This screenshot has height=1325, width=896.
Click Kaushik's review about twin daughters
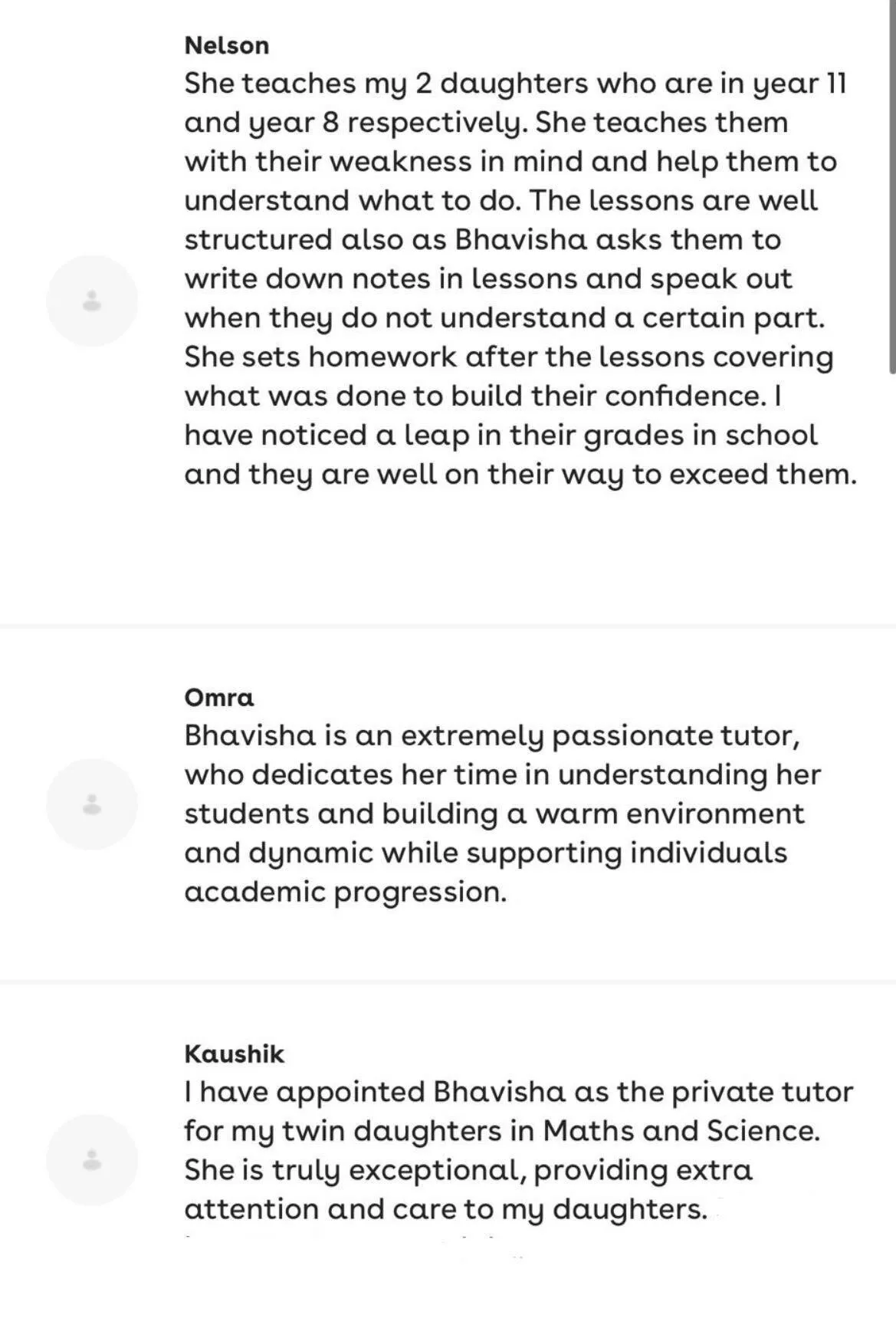[518, 1150]
